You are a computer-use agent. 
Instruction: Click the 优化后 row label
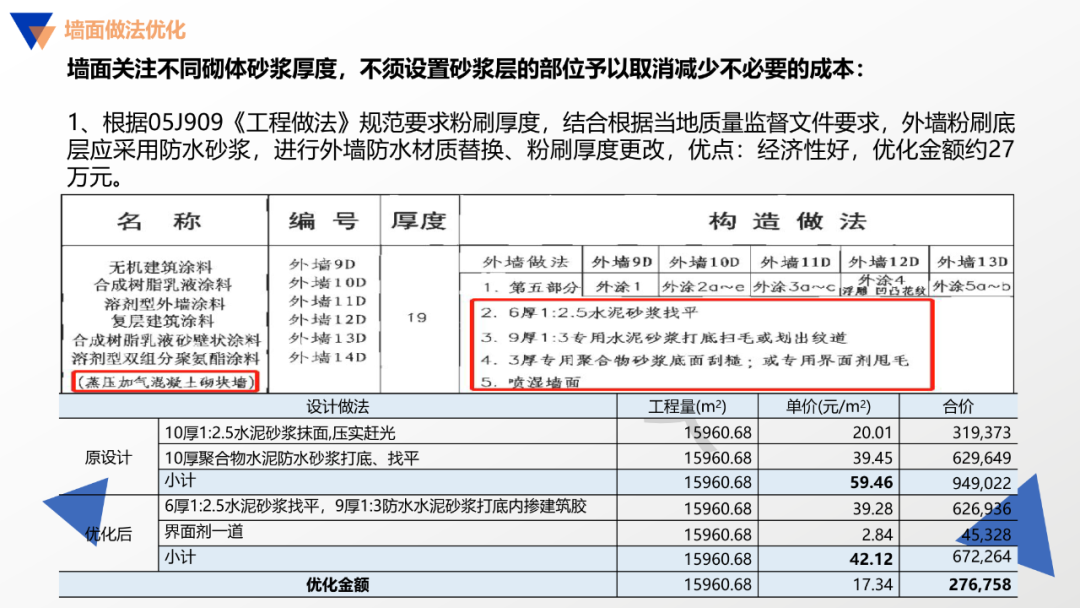[108, 534]
